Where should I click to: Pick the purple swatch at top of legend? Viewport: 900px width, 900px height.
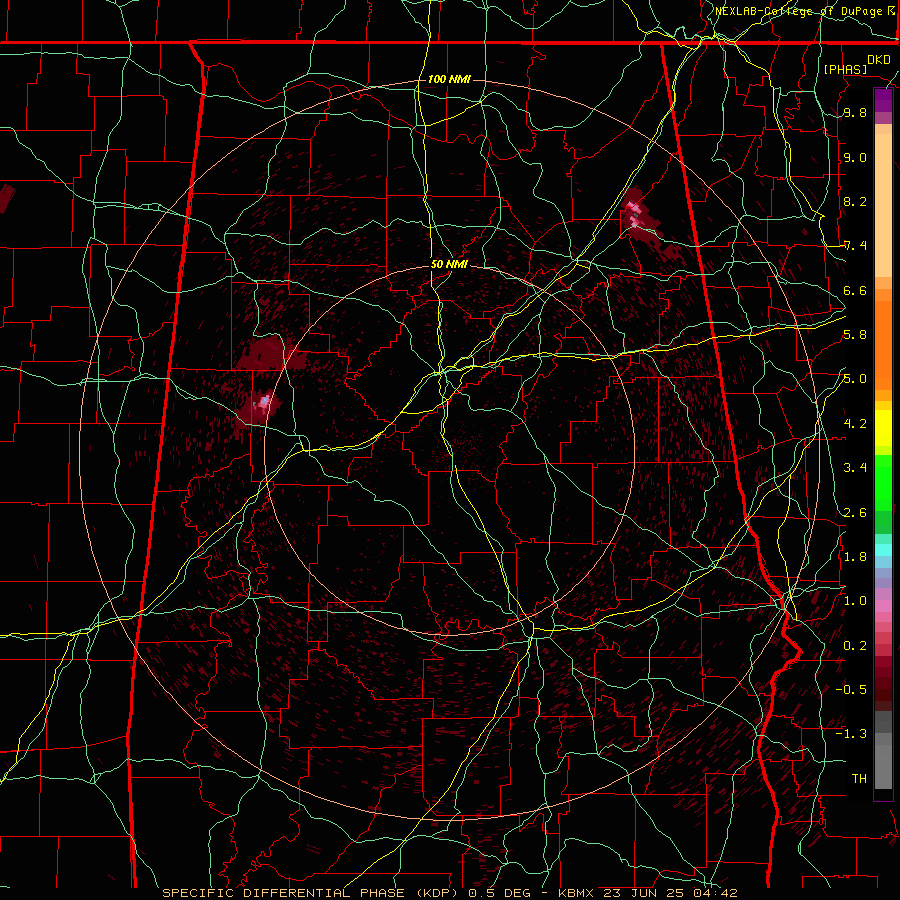(x=883, y=100)
